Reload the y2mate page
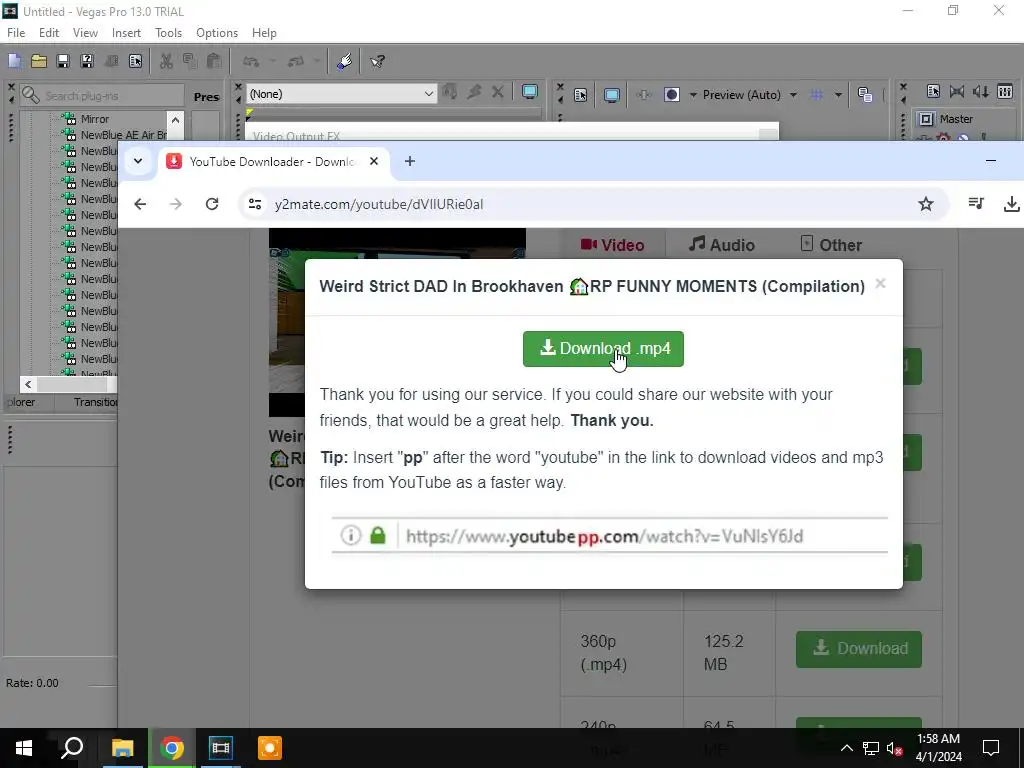The width and height of the screenshot is (1024, 768). click(212, 204)
